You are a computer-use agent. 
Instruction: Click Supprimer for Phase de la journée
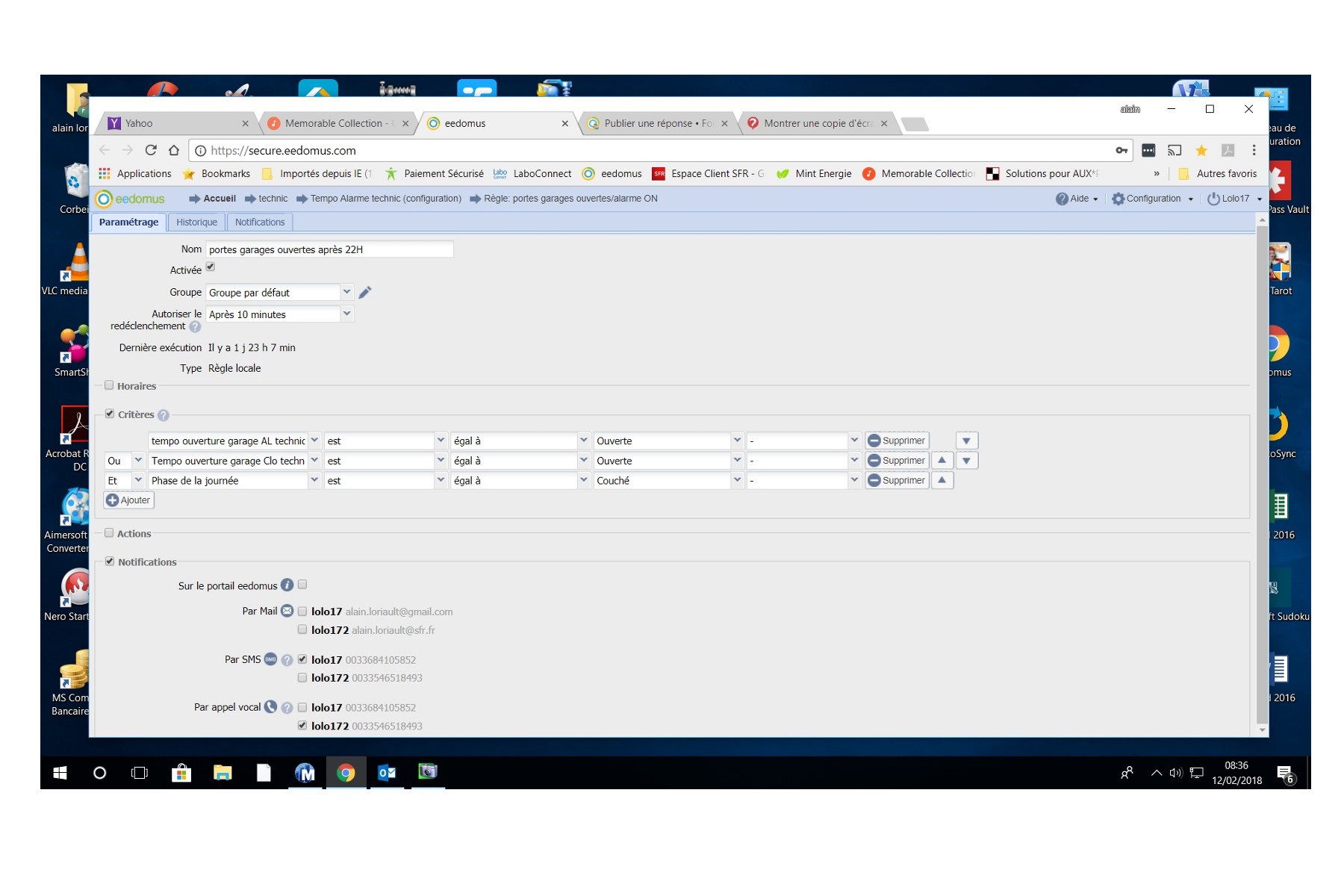point(897,480)
